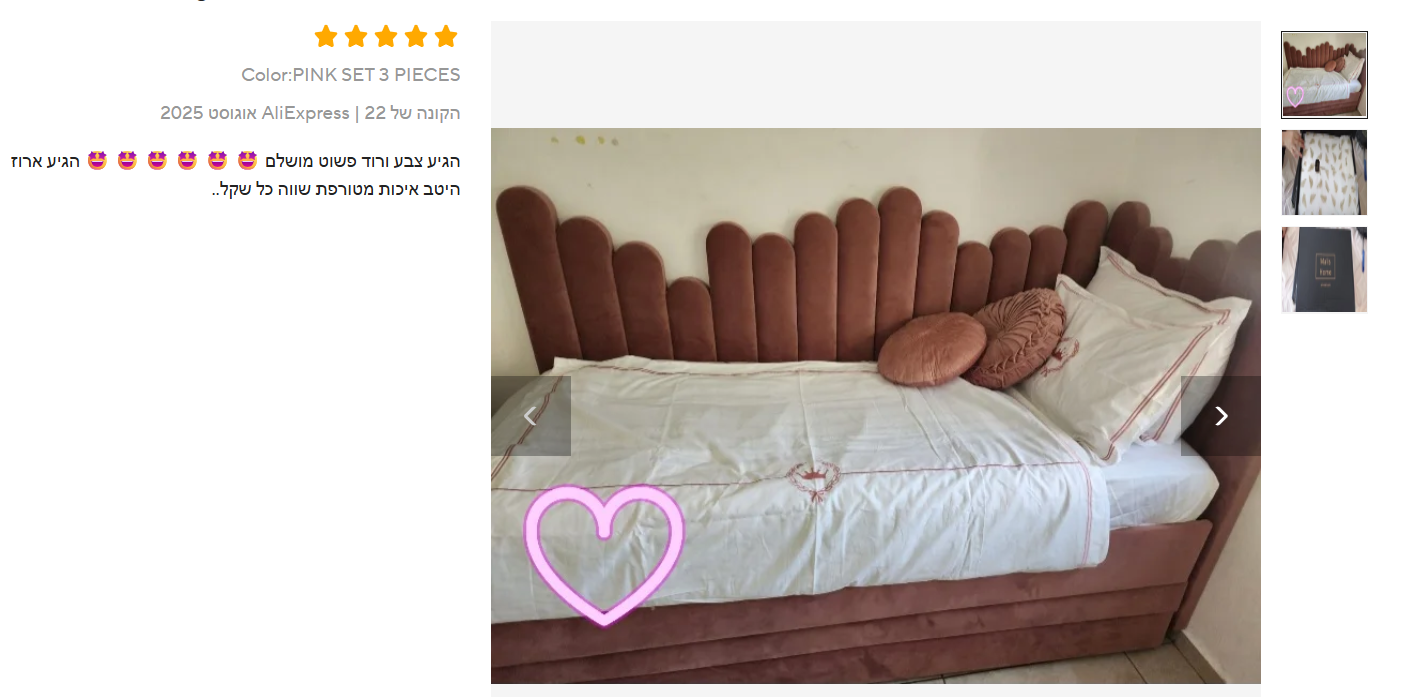This screenshot has width=1401, height=697.
Task: Select the black packaging box thumbnail
Action: click(1324, 269)
